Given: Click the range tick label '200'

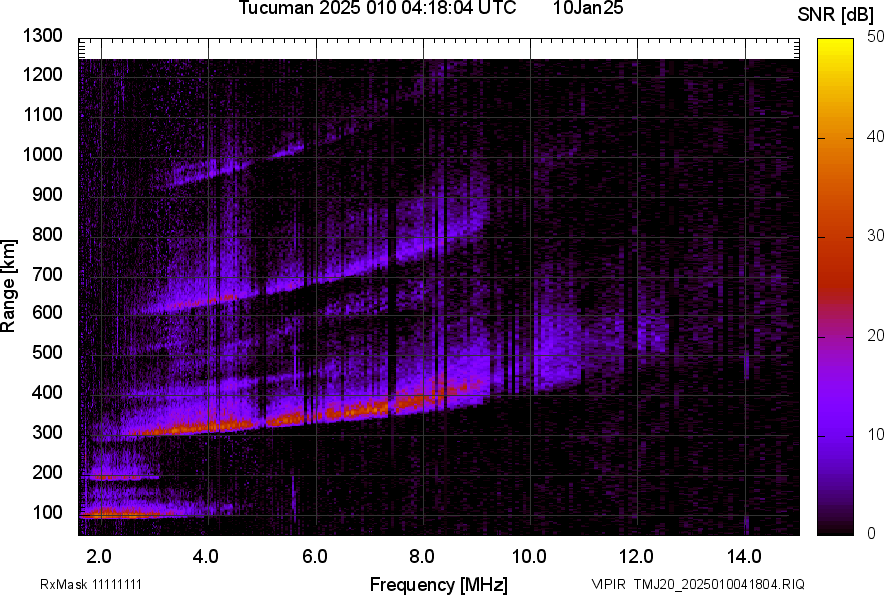Looking at the screenshot, I should [x=47, y=473].
